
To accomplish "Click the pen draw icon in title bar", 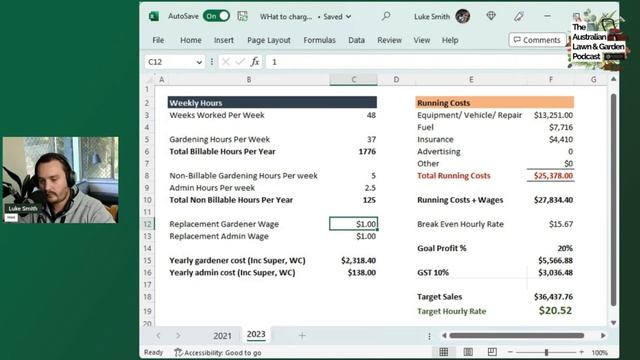I will pos(519,16).
